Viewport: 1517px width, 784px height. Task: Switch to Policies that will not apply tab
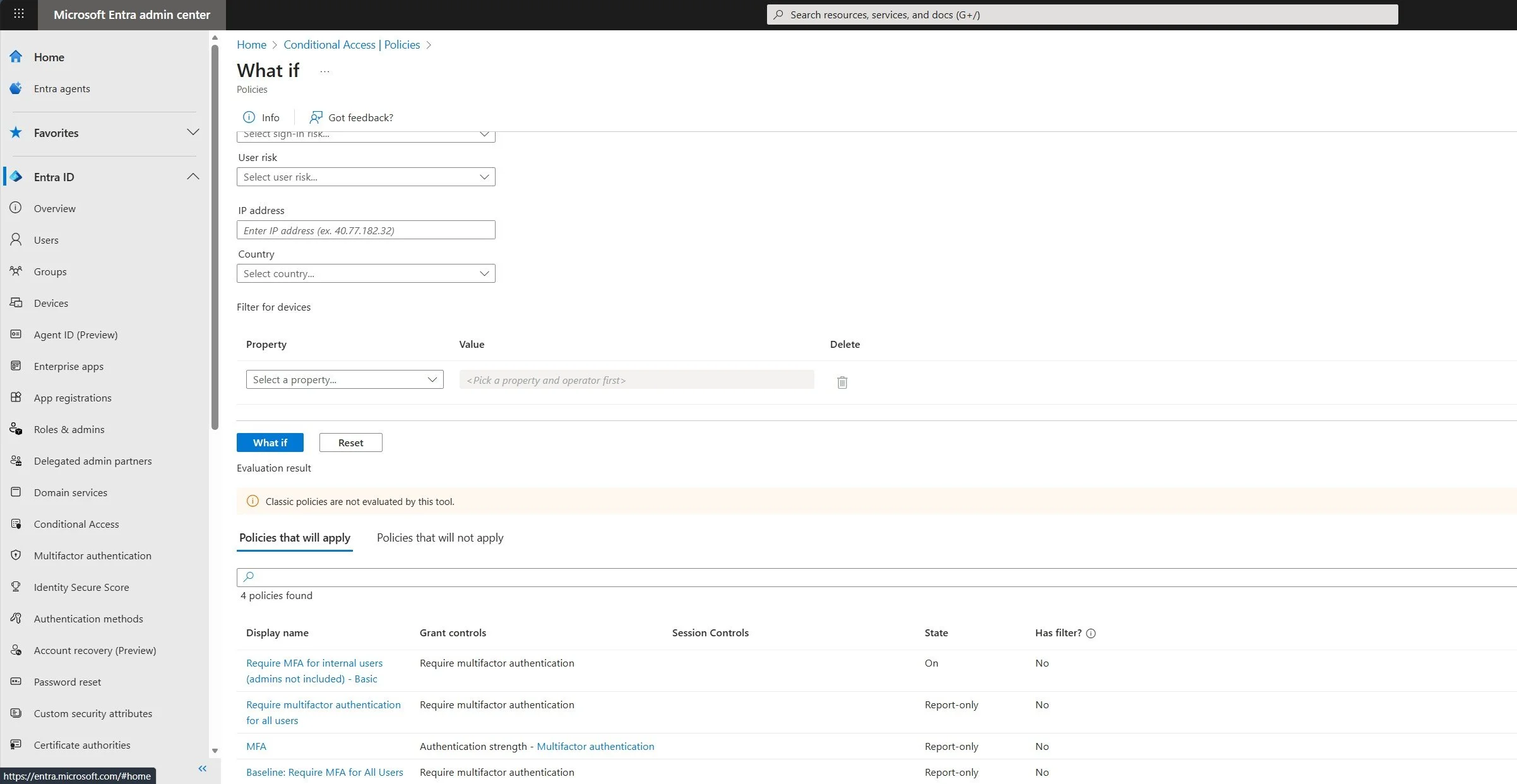[x=440, y=538]
